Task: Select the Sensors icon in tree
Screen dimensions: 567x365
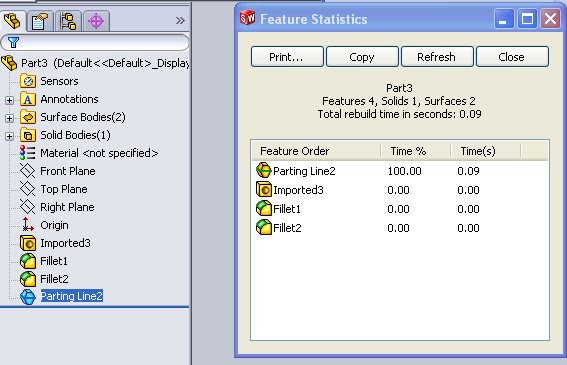Action: click(27, 81)
